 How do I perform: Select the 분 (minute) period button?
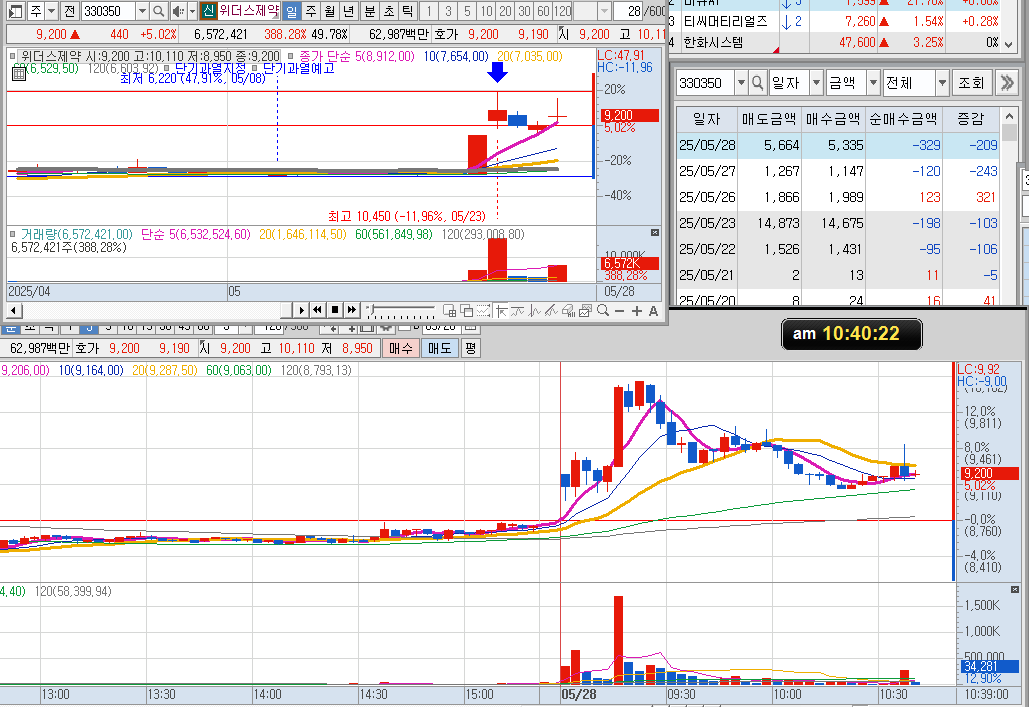coord(370,11)
